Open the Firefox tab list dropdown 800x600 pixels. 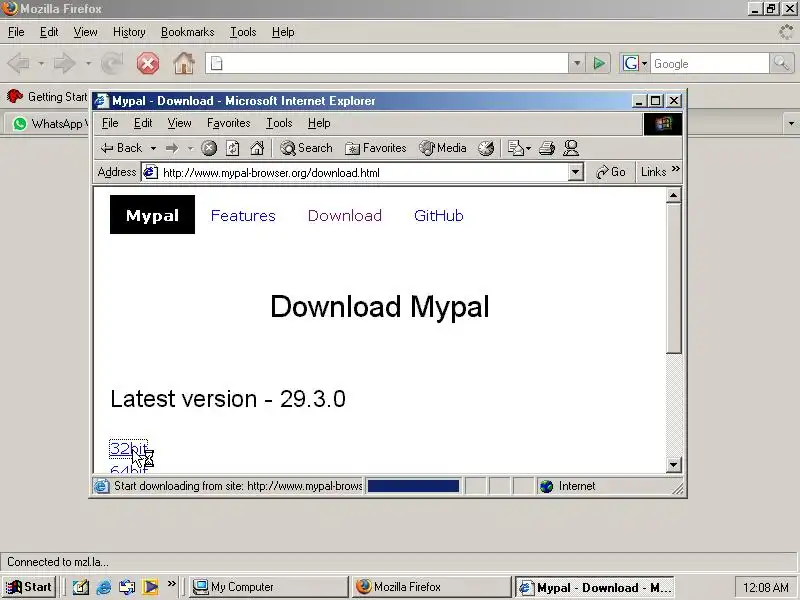click(x=791, y=123)
